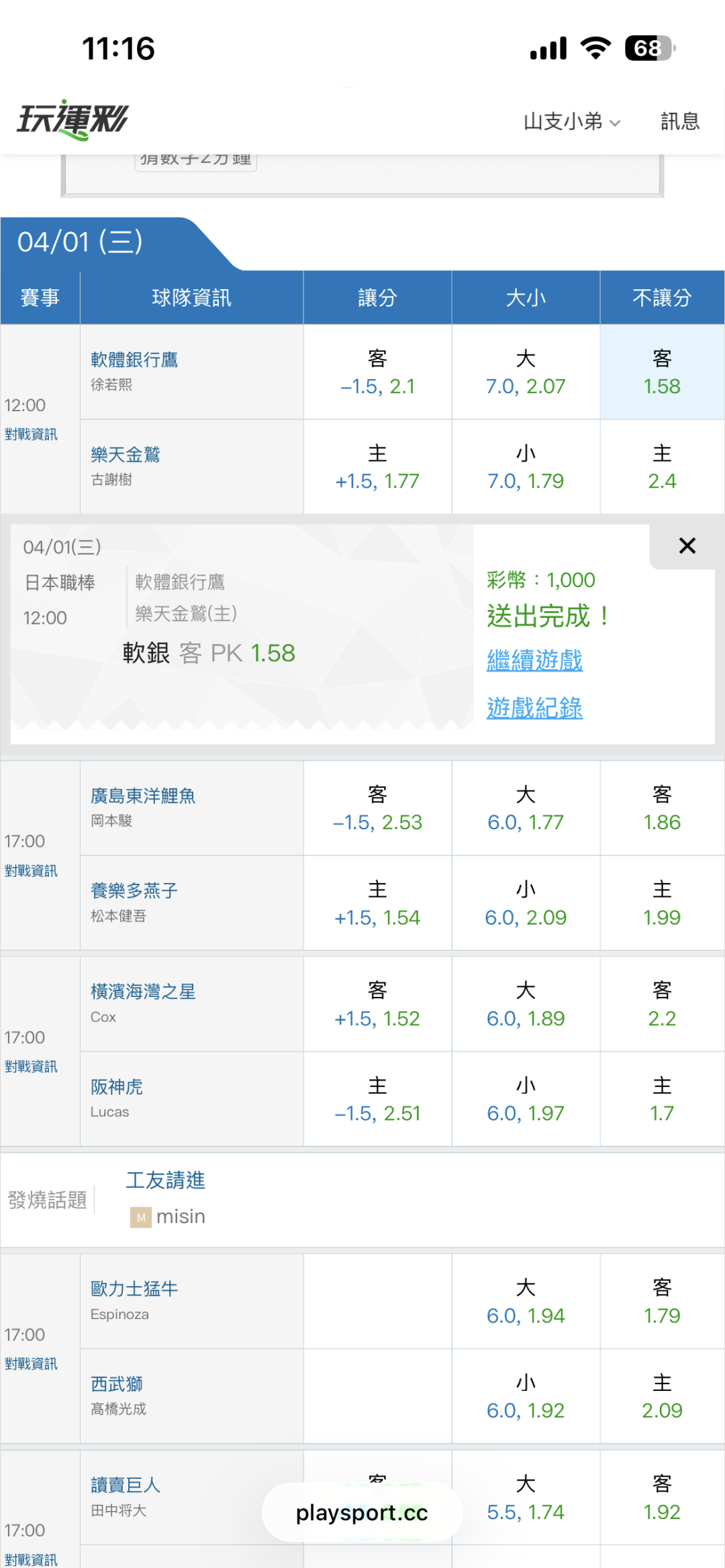Open 對戰資訊 for the 12:00 game
725x1568 pixels.
click(x=31, y=435)
